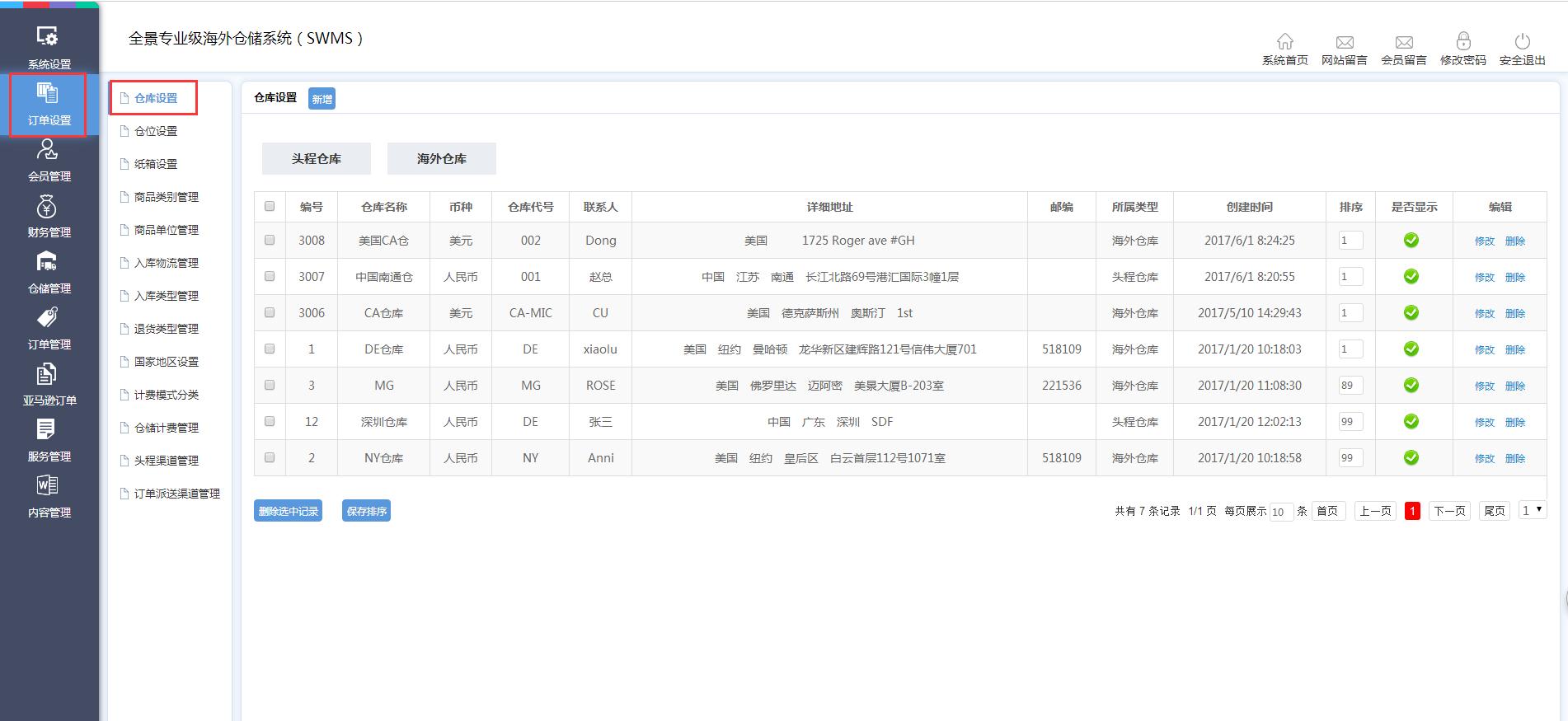
Task: Toggle green display status for 美国CA仓
Action: 1411,241
